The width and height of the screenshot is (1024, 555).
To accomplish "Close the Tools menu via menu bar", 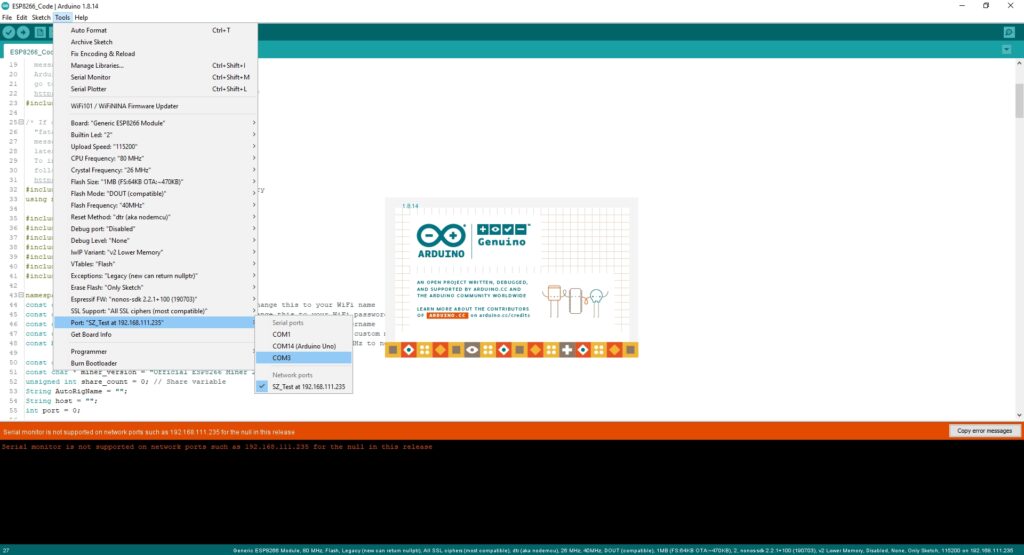I will point(62,18).
